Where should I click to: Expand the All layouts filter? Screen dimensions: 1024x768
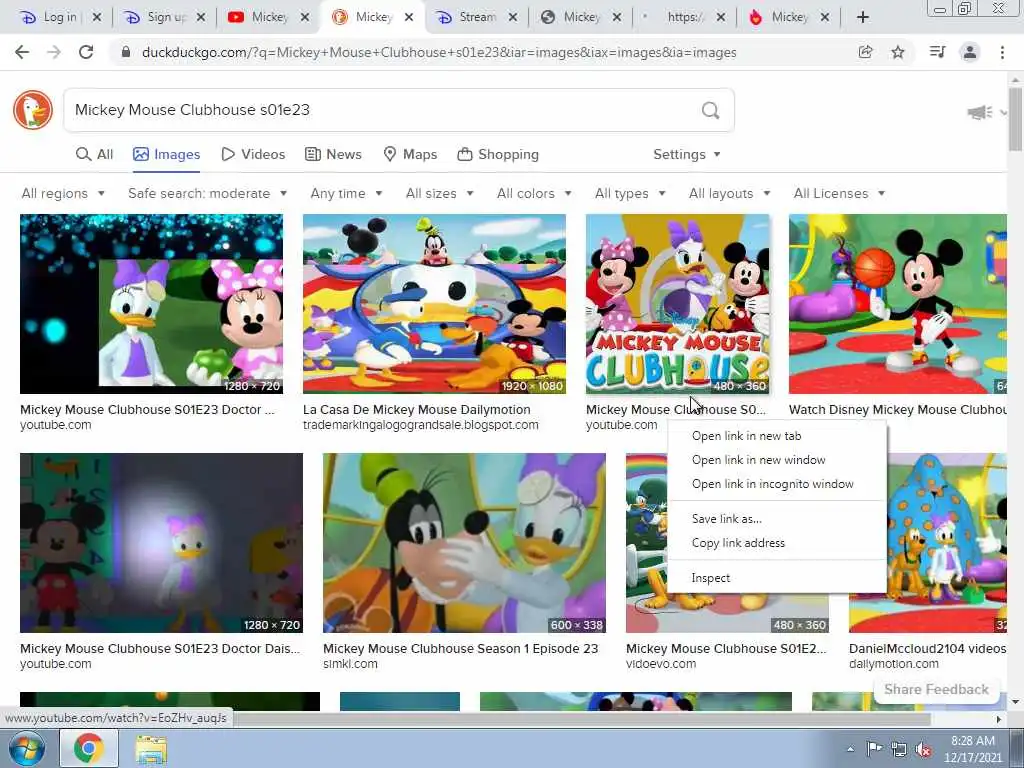coord(729,193)
